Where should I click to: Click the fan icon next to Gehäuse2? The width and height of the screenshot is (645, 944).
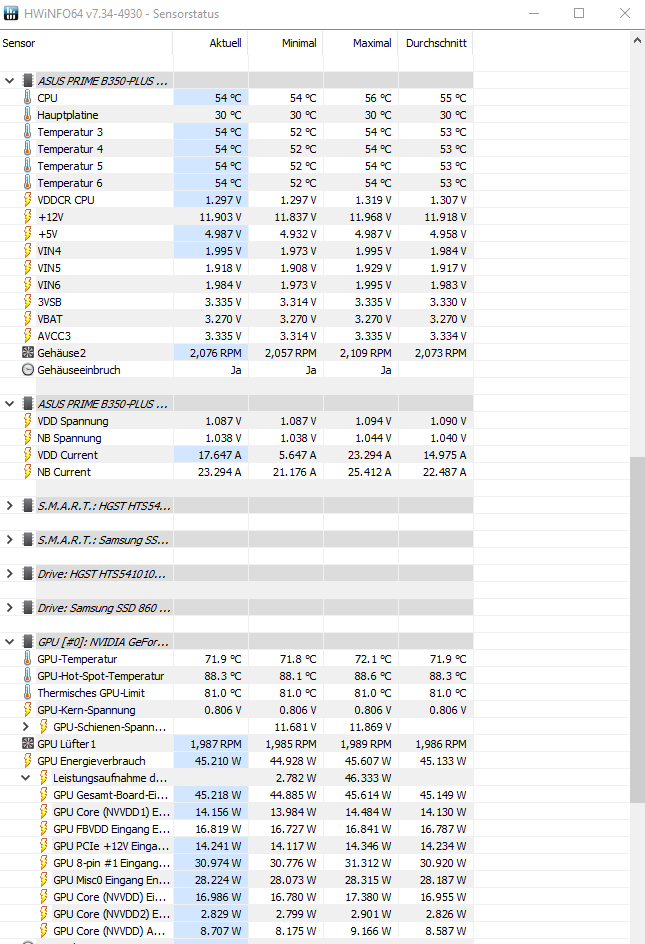coord(28,353)
